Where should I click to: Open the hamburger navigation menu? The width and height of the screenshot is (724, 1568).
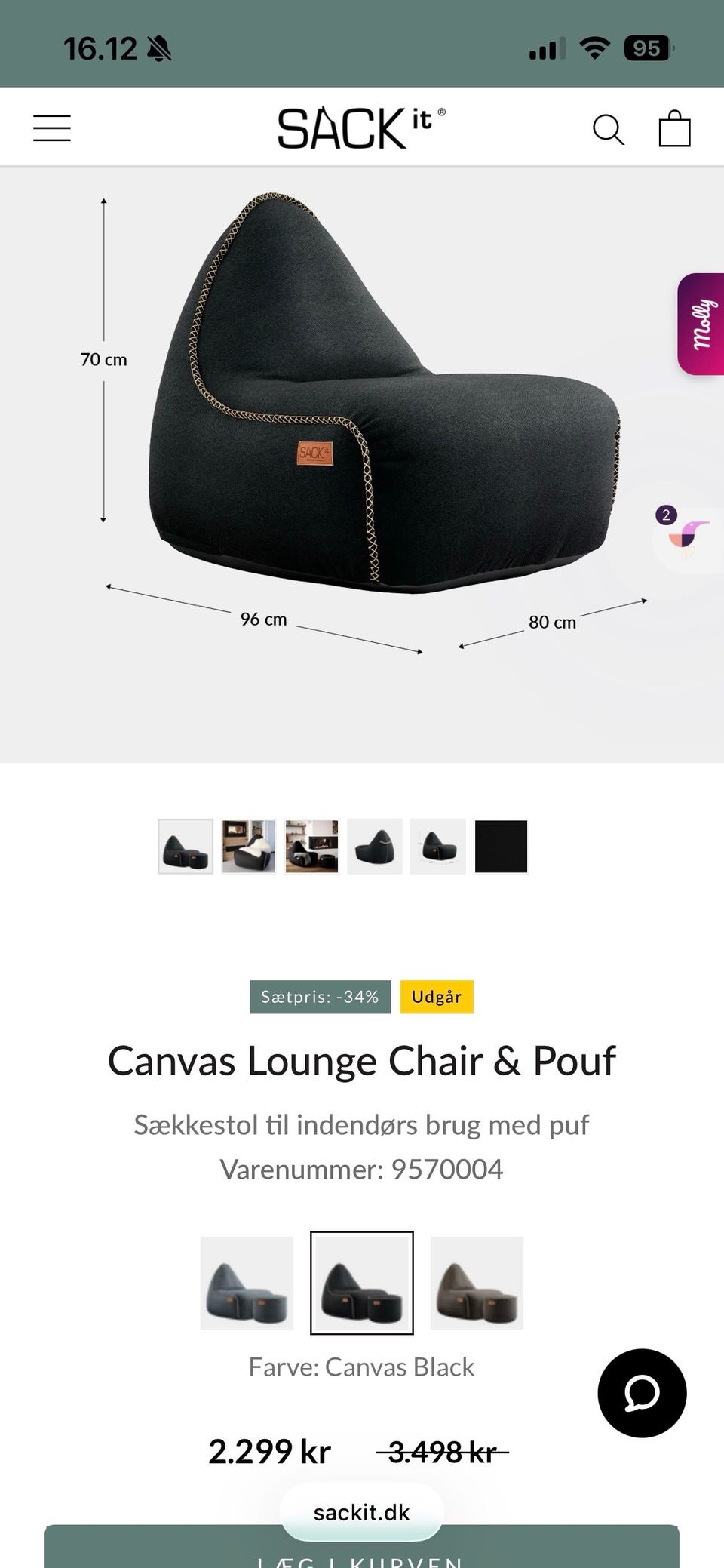pyautogui.click(x=52, y=128)
